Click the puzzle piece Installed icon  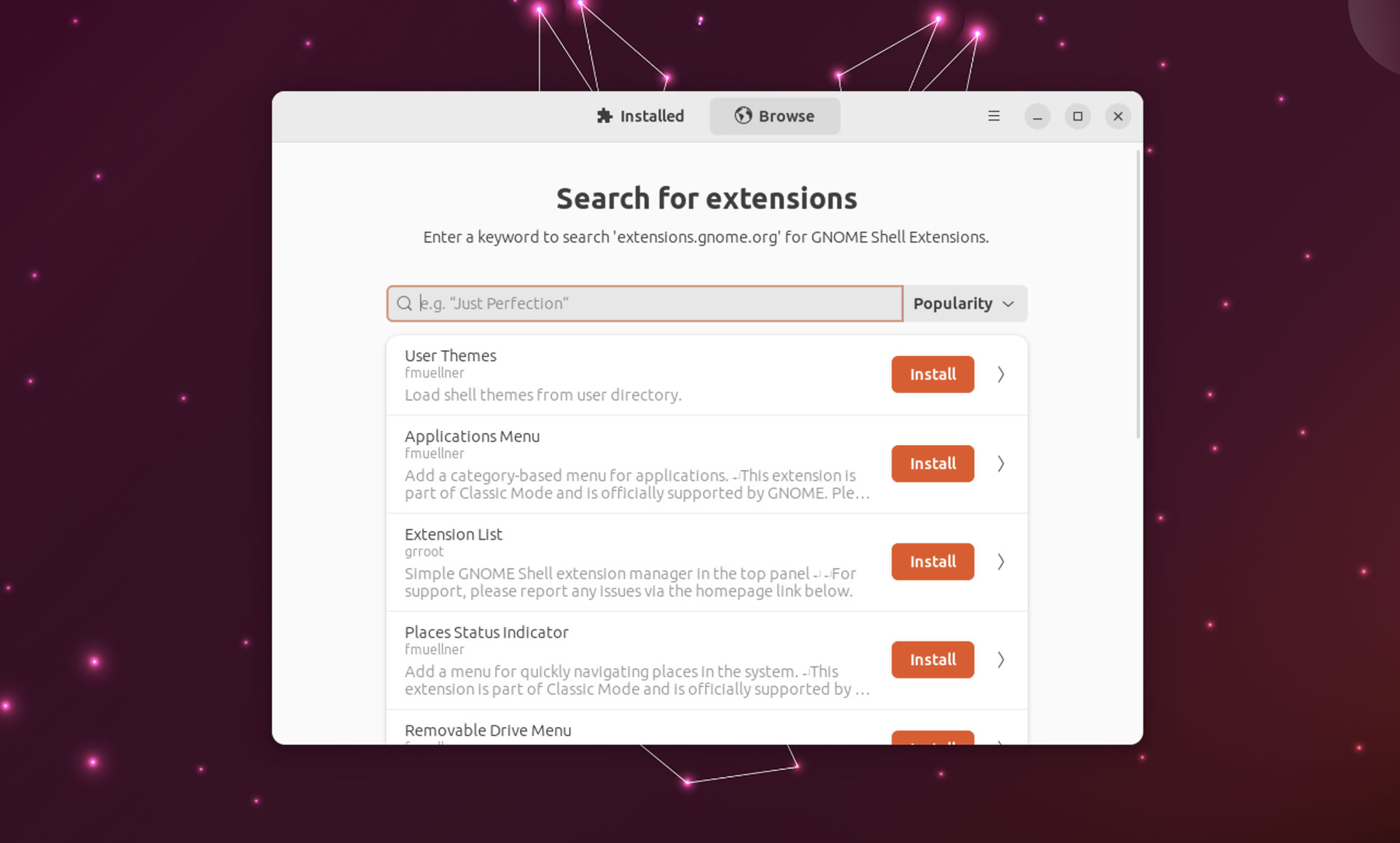click(604, 116)
